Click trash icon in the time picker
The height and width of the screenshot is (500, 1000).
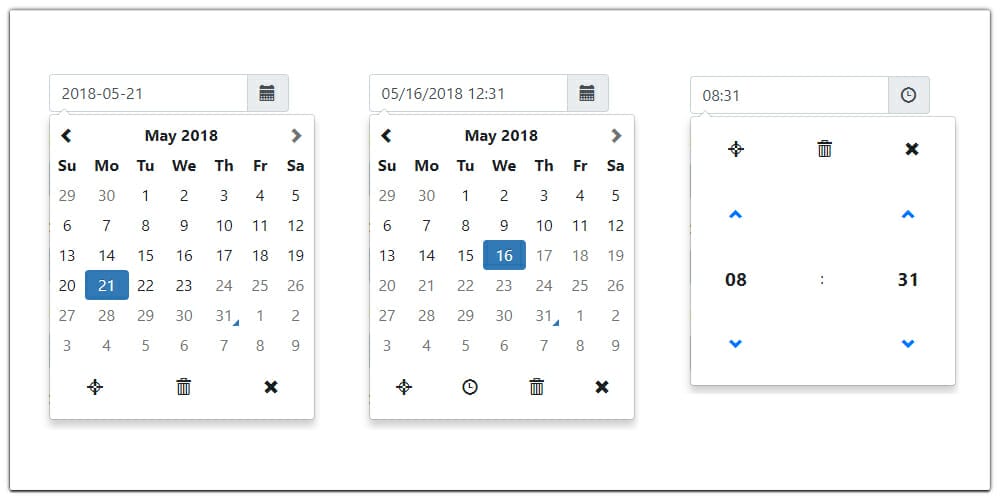tap(825, 149)
